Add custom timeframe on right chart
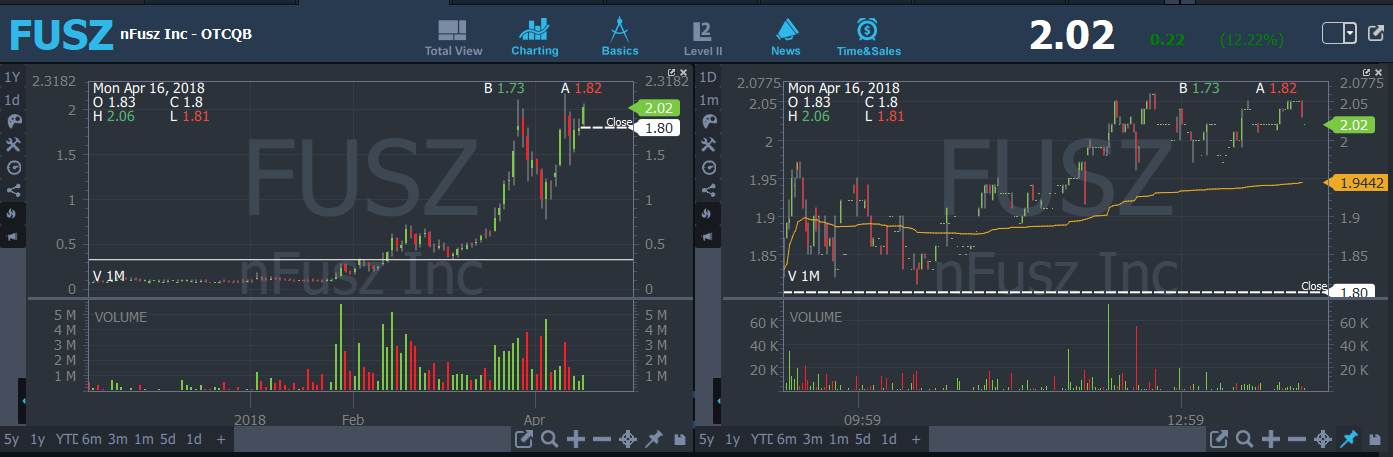Image resolution: width=1393 pixels, height=457 pixels. click(x=915, y=439)
